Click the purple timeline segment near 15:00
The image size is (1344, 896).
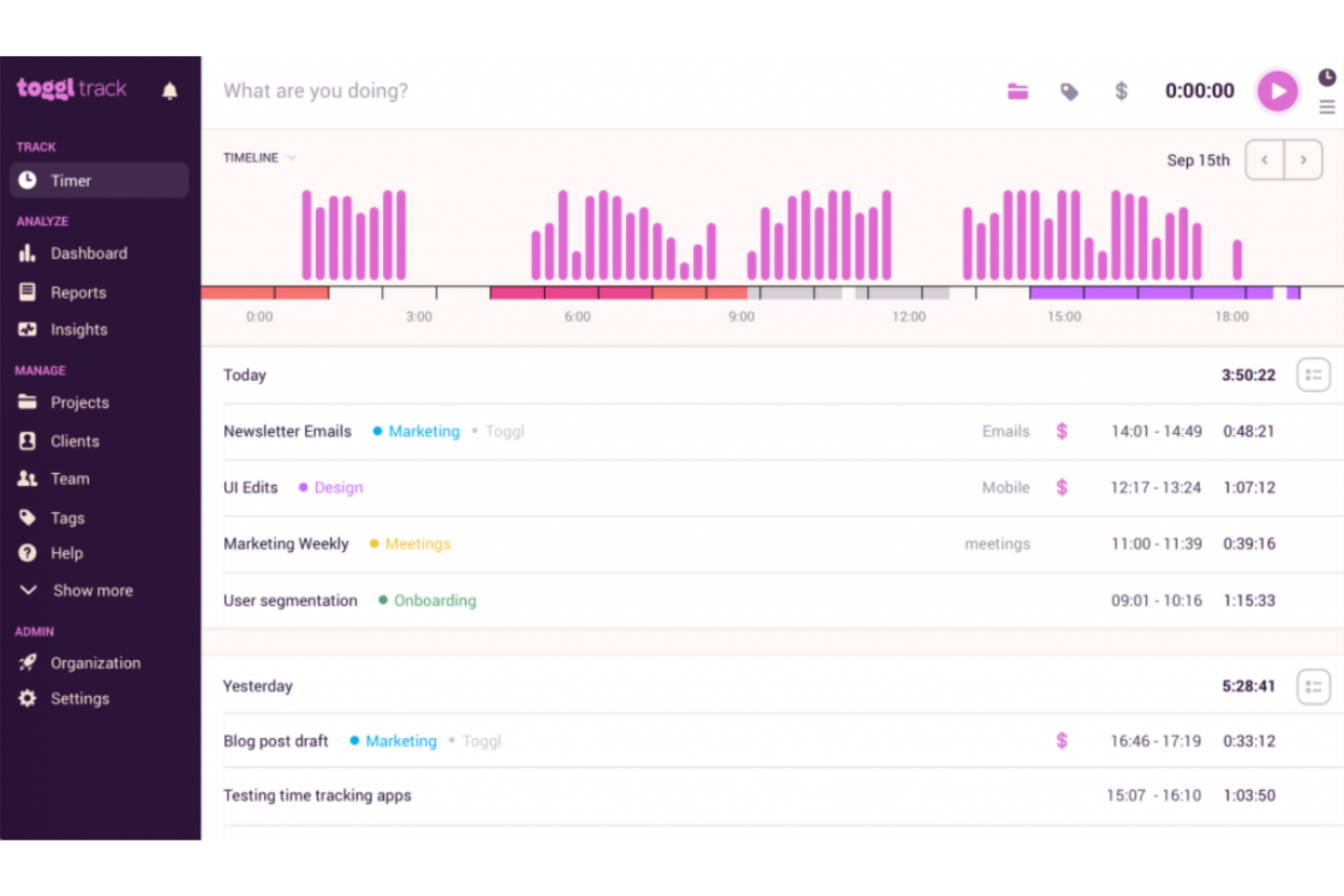pyautogui.click(x=1151, y=293)
